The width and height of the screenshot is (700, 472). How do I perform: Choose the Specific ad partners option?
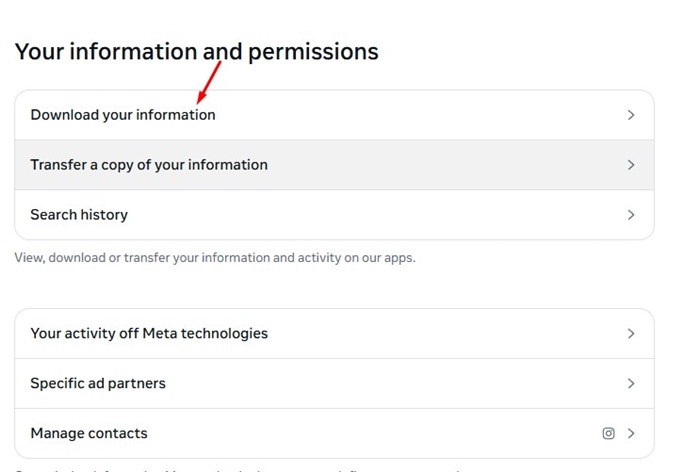coord(334,384)
